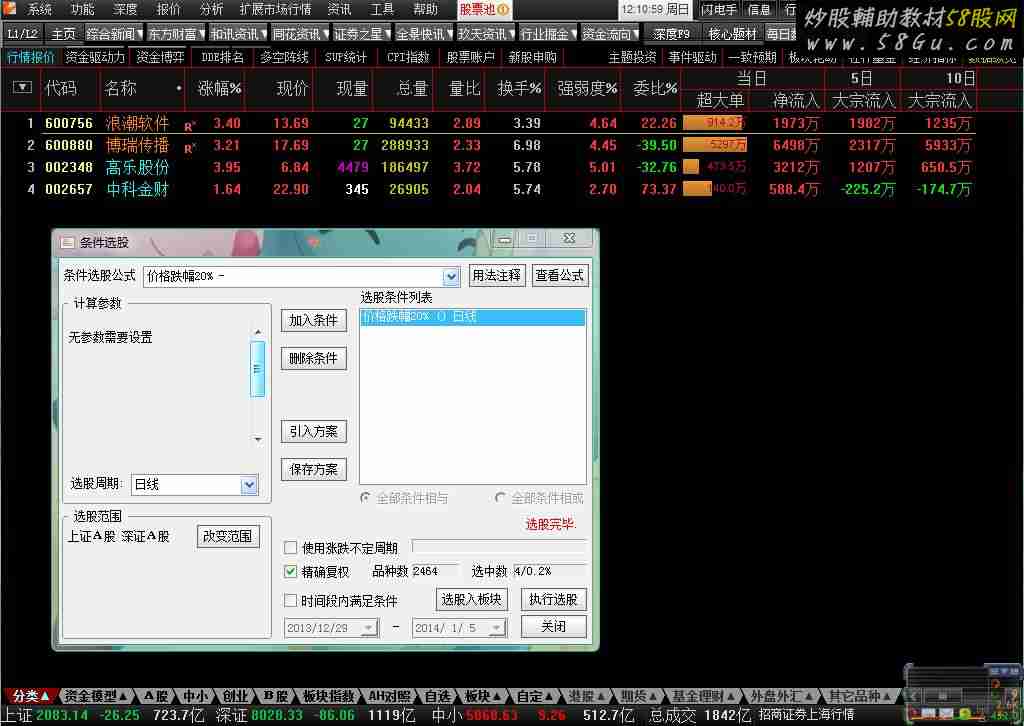Click the 上证 index value 2083.14

pos(61,715)
